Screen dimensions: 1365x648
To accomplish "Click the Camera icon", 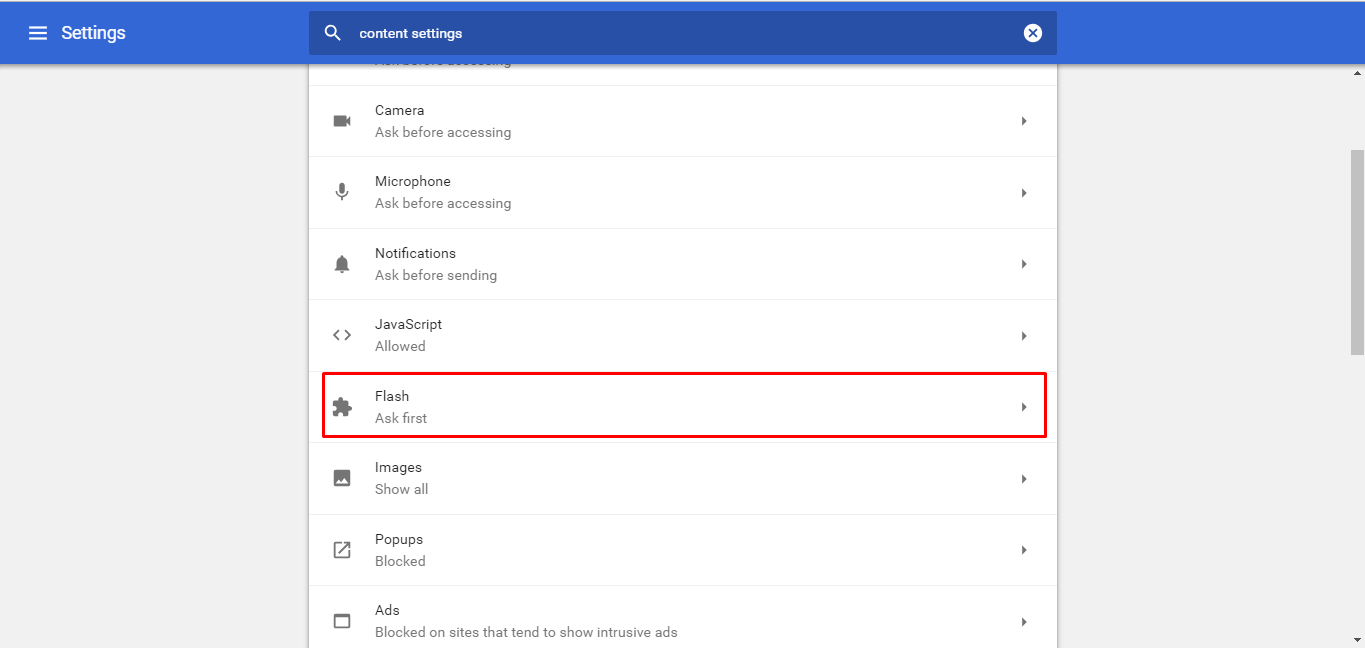I will (342, 121).
